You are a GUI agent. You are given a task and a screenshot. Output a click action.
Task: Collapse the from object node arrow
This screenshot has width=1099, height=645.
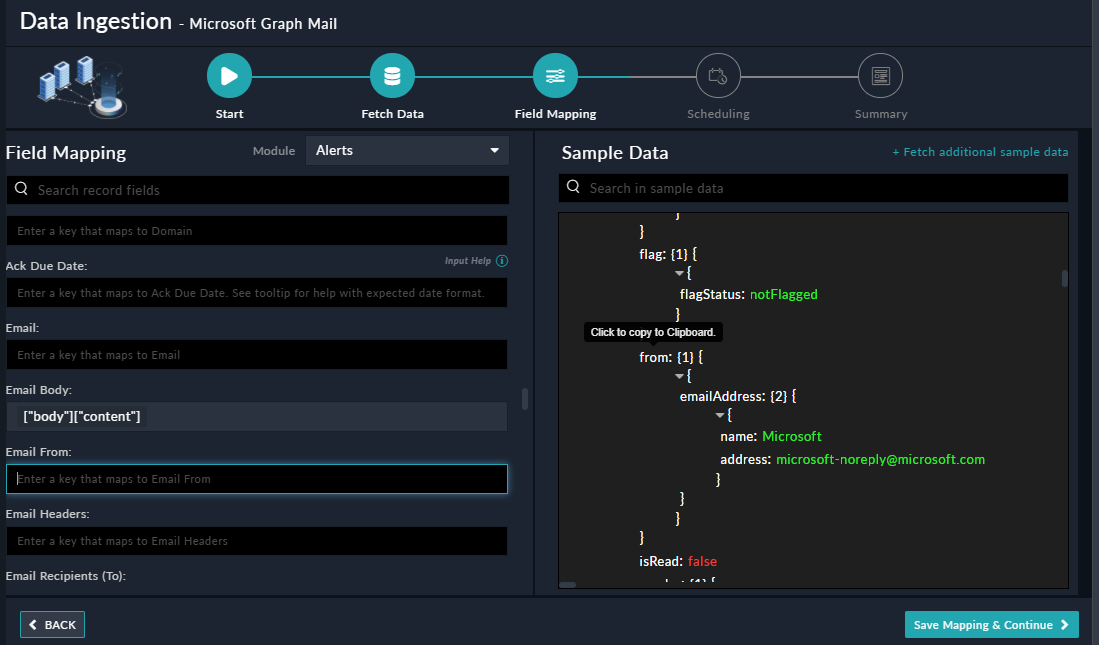pos(680,376)
